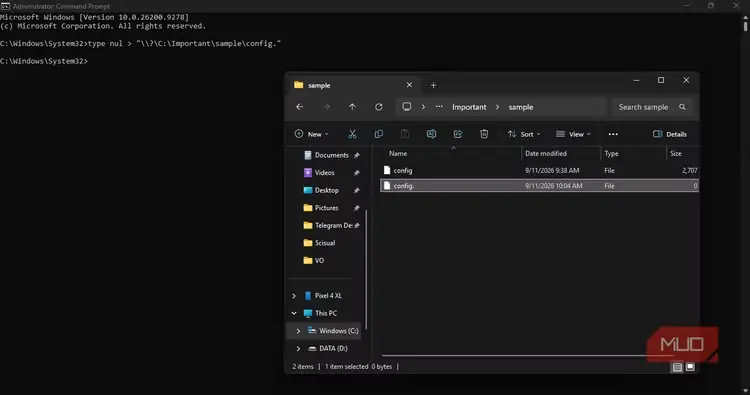
Task: Click the pin icon next to Videos
Action: (356, 173)
